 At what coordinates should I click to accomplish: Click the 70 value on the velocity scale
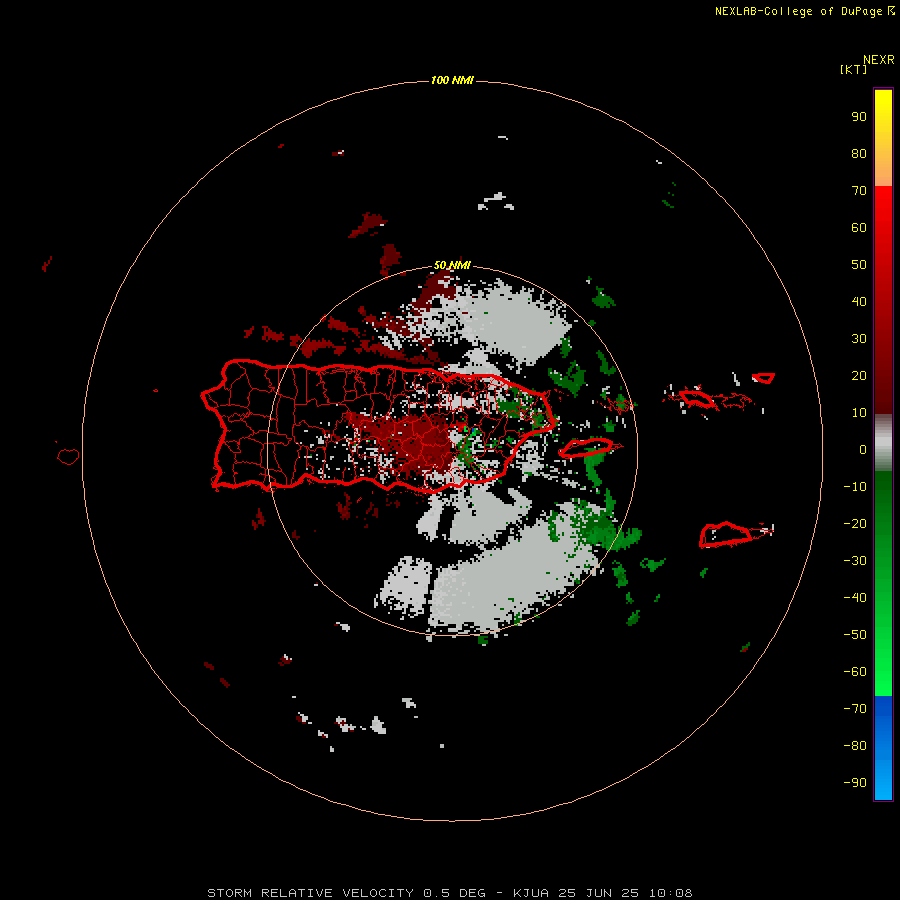(x=859, y=191)
